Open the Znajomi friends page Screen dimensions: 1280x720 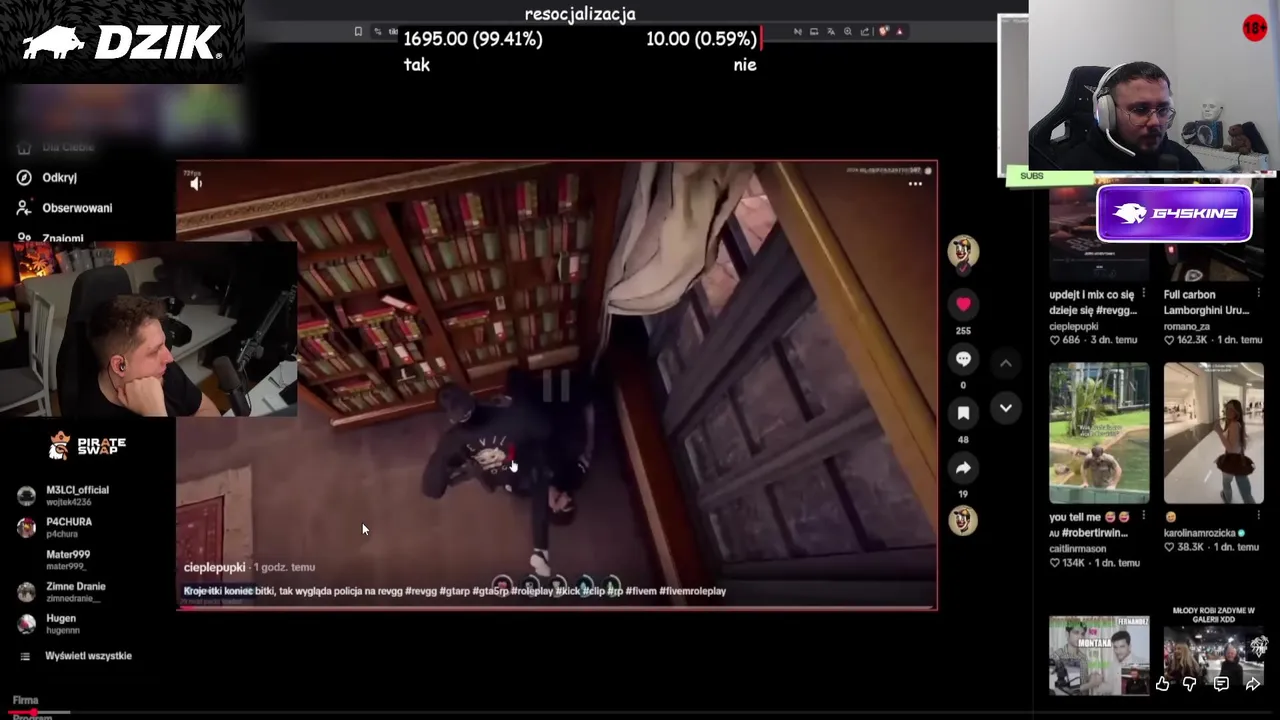tap(62, 238)
